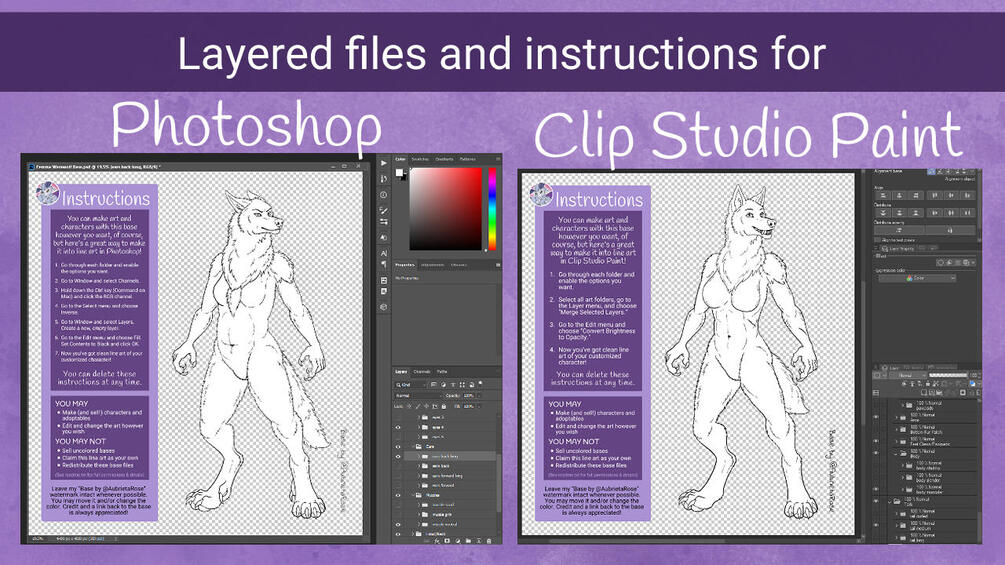Distribute first icon in Clip Studio Distribute row

click(883, 213)
